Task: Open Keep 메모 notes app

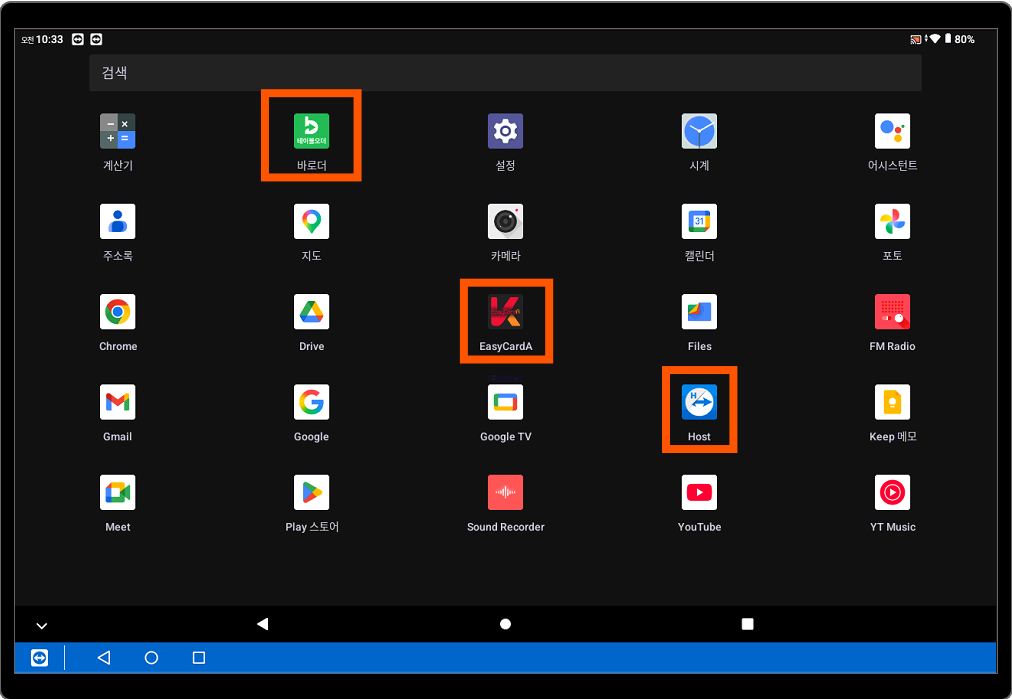Action: (x=892, y=402)
